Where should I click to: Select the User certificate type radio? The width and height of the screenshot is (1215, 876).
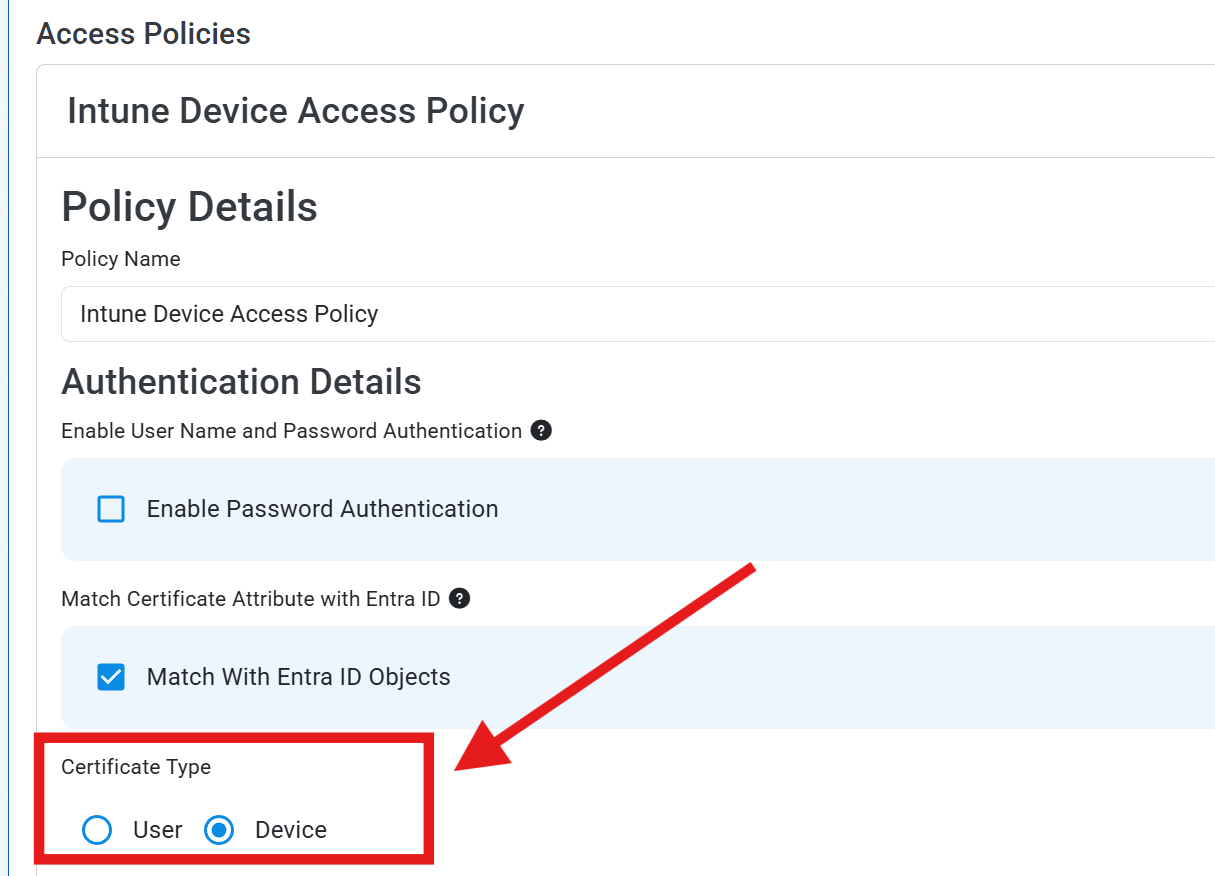click(x=97, y=830)
